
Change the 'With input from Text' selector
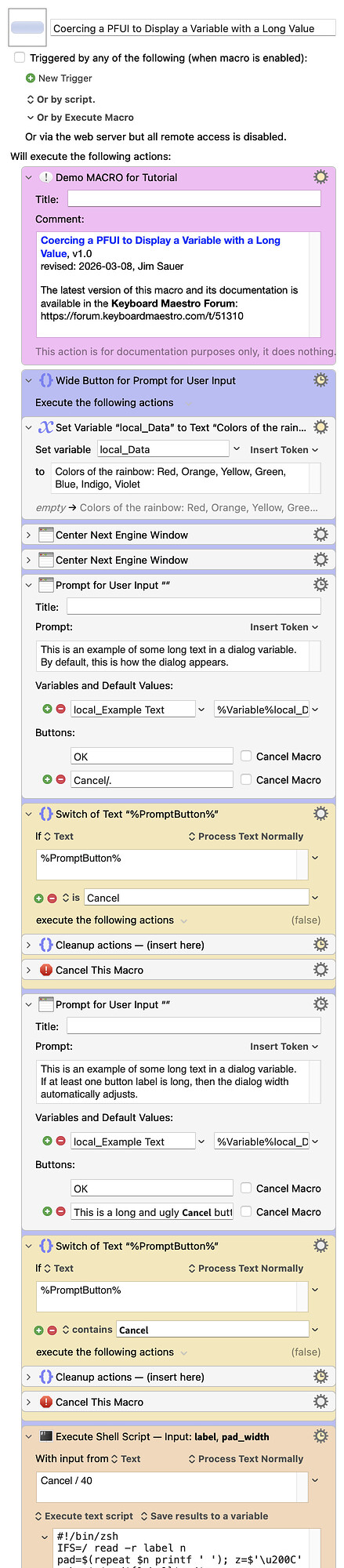tap(125, 1459)
